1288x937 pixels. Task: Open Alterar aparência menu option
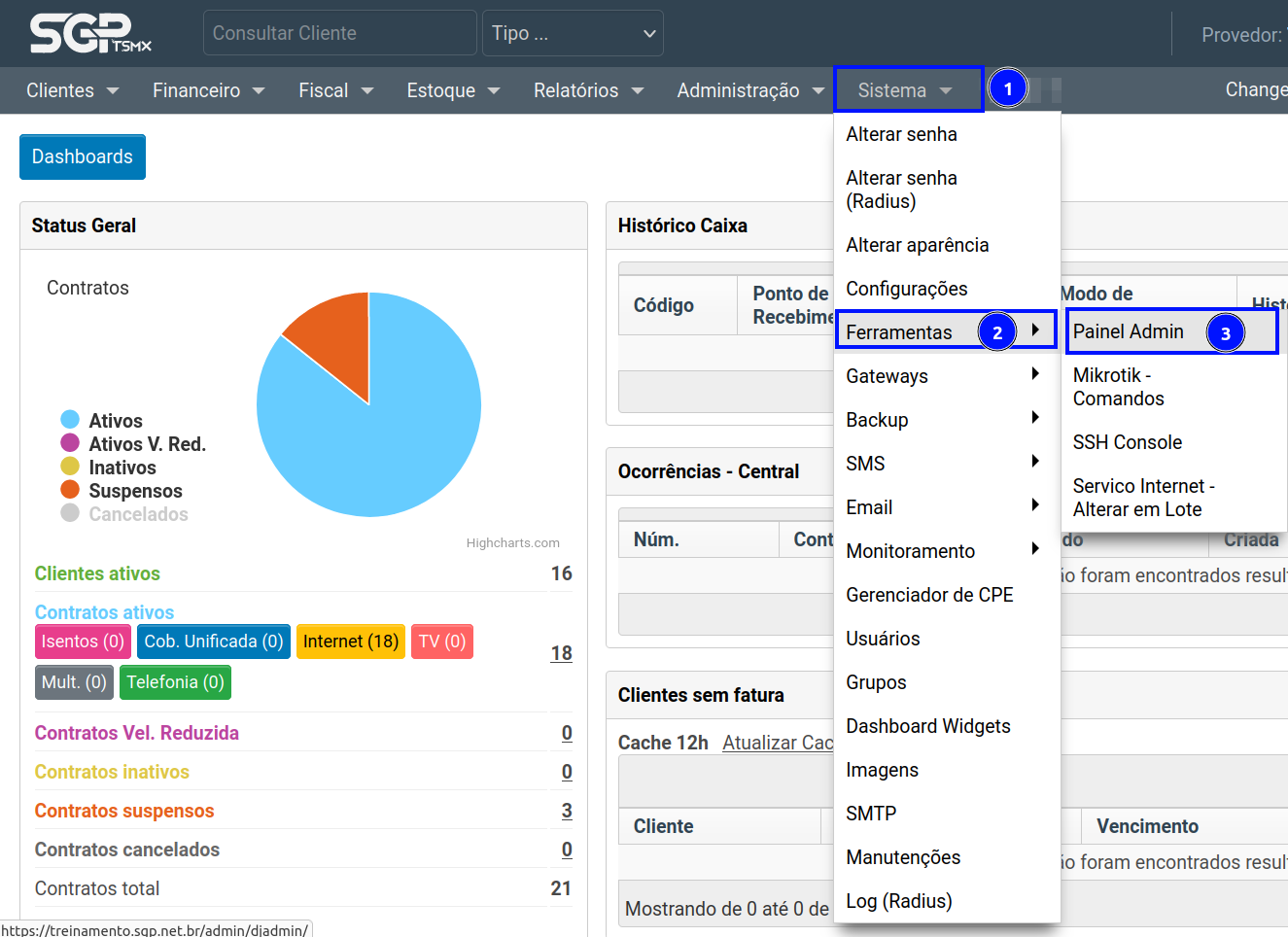917,245
